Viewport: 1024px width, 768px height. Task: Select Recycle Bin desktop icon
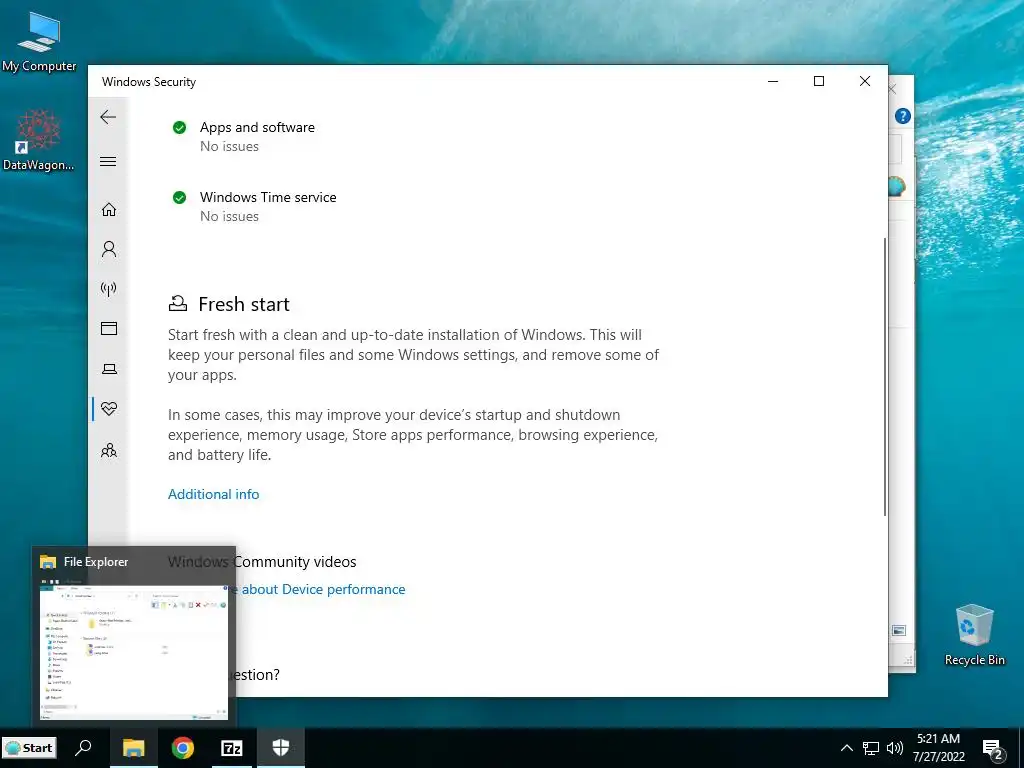pyautogui.click(x=974, y=635)
